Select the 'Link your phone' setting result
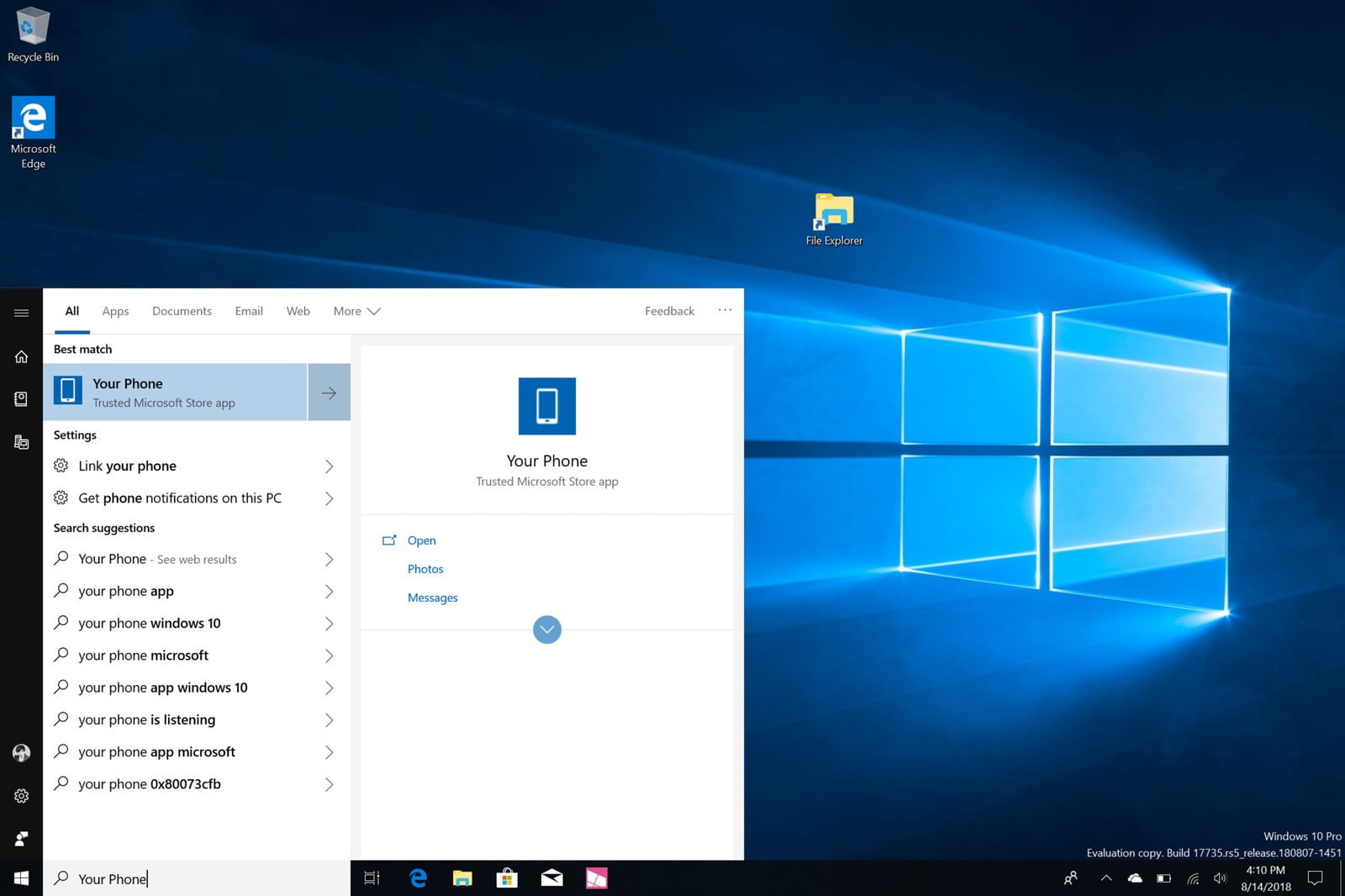The height and width of the screenshot is (896, 1345). coord(127,466)
